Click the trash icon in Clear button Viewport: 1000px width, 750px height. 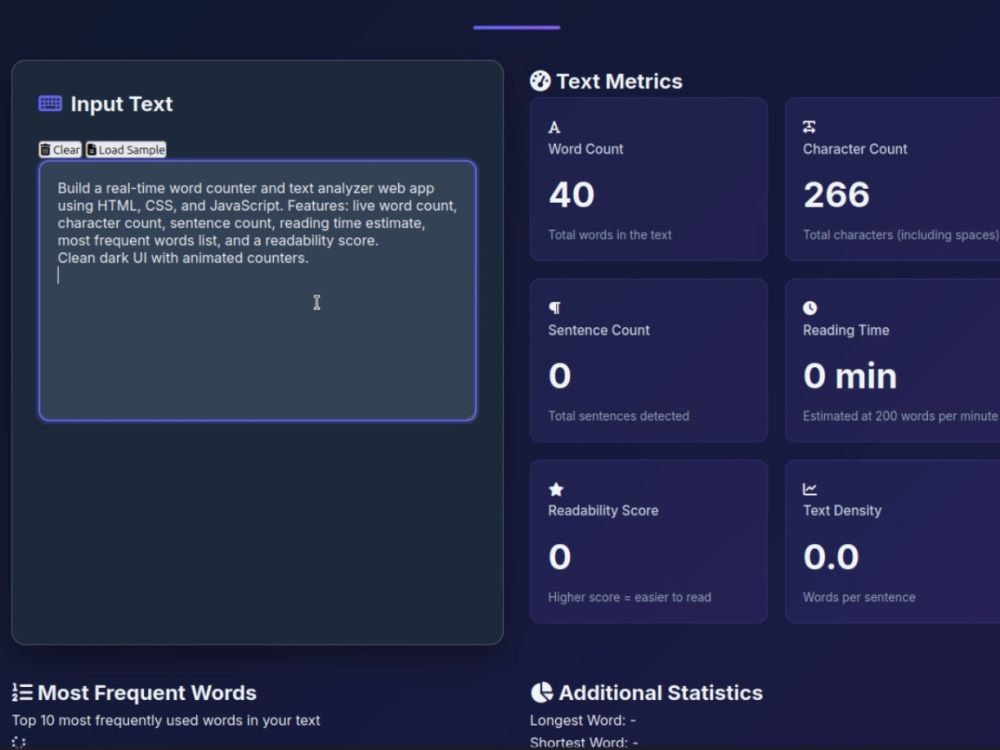pos(45,150)
